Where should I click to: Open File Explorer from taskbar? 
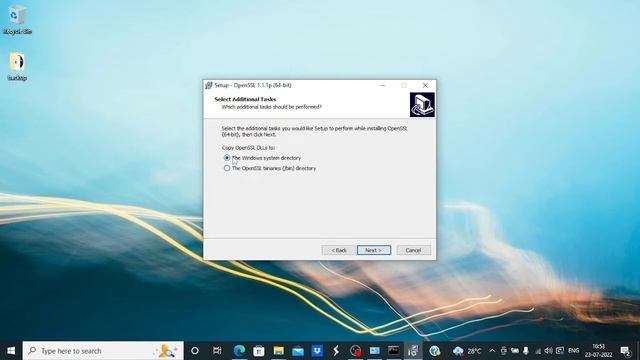click(x=278, y=351)
